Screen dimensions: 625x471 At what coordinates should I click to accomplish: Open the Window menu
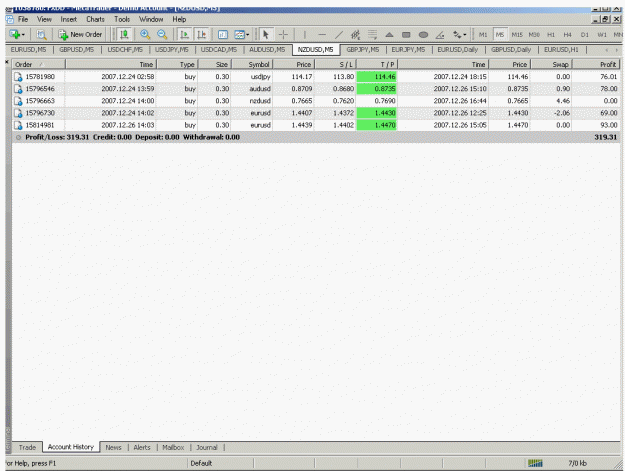[x=151, y=19]
